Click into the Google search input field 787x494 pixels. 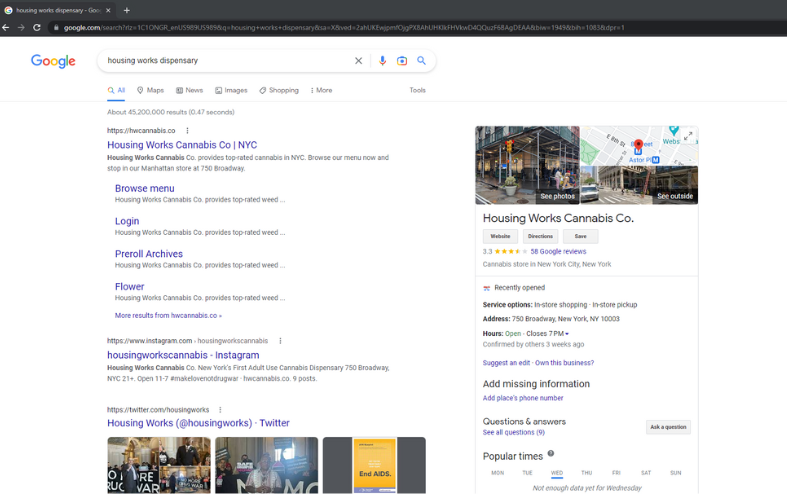226,61
